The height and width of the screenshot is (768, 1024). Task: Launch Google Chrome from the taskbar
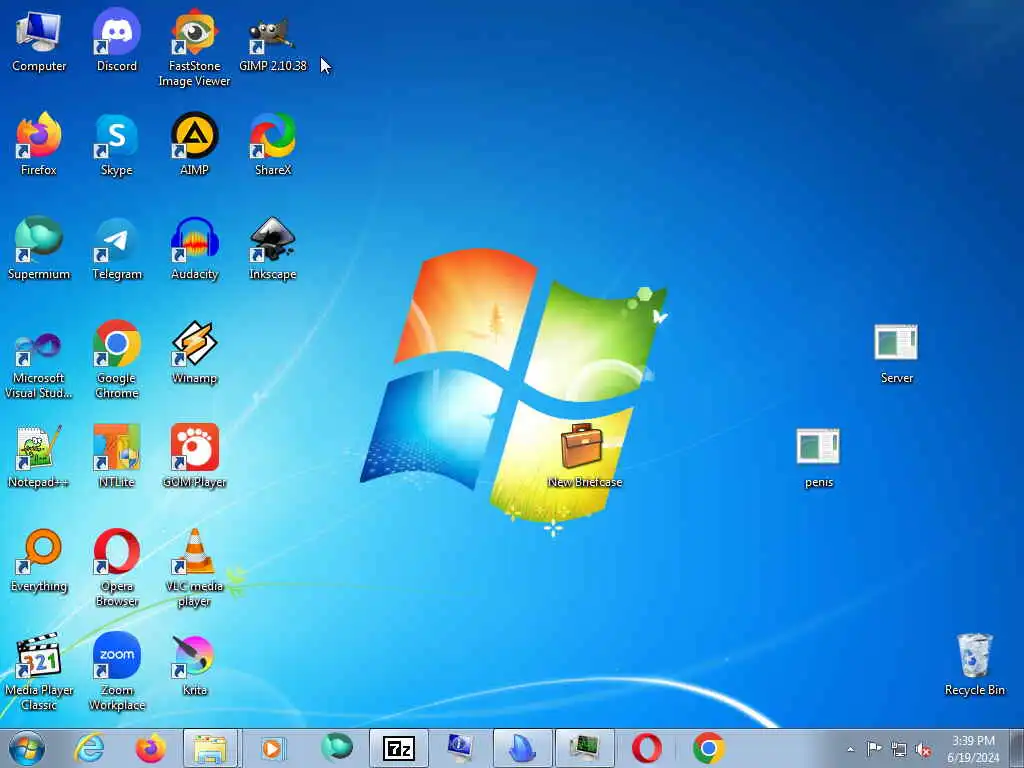pyautogui.click(x=708, y=748)
